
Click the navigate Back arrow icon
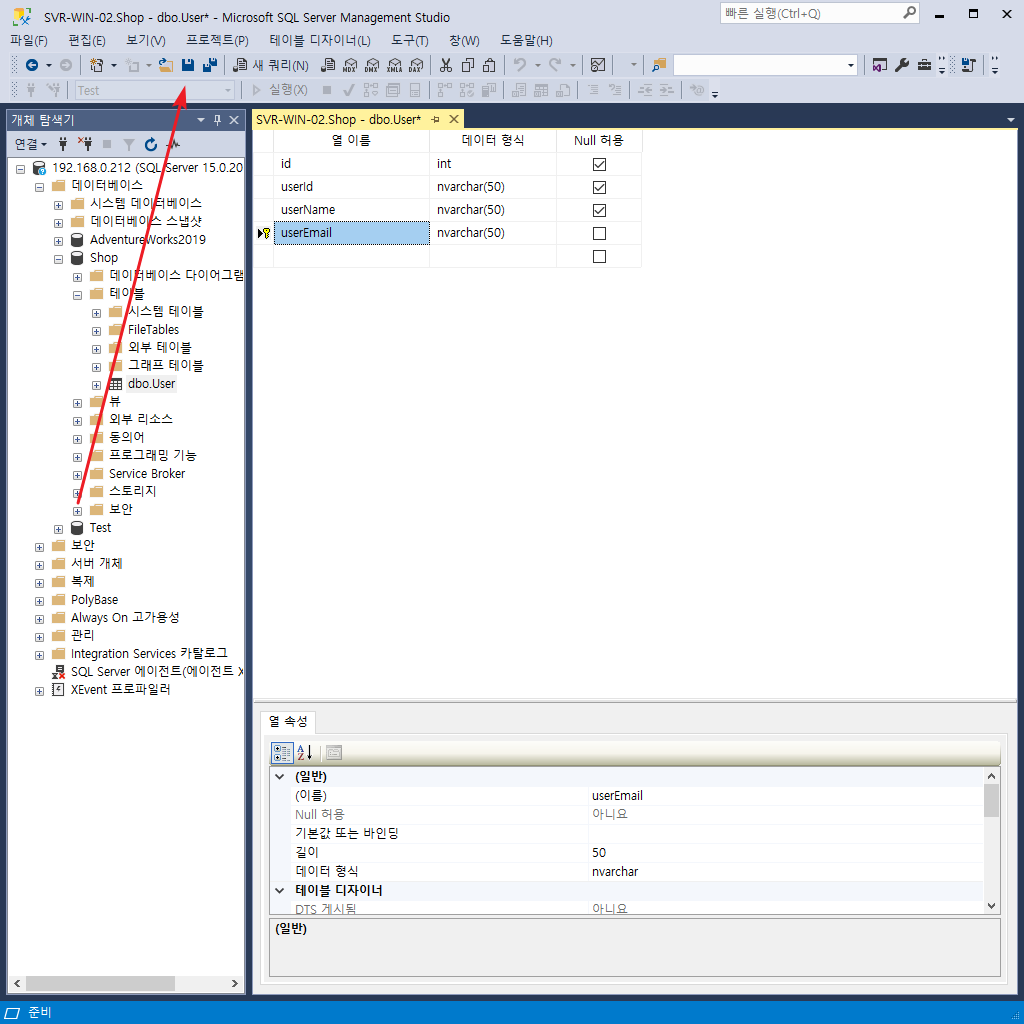coord(31,65)
